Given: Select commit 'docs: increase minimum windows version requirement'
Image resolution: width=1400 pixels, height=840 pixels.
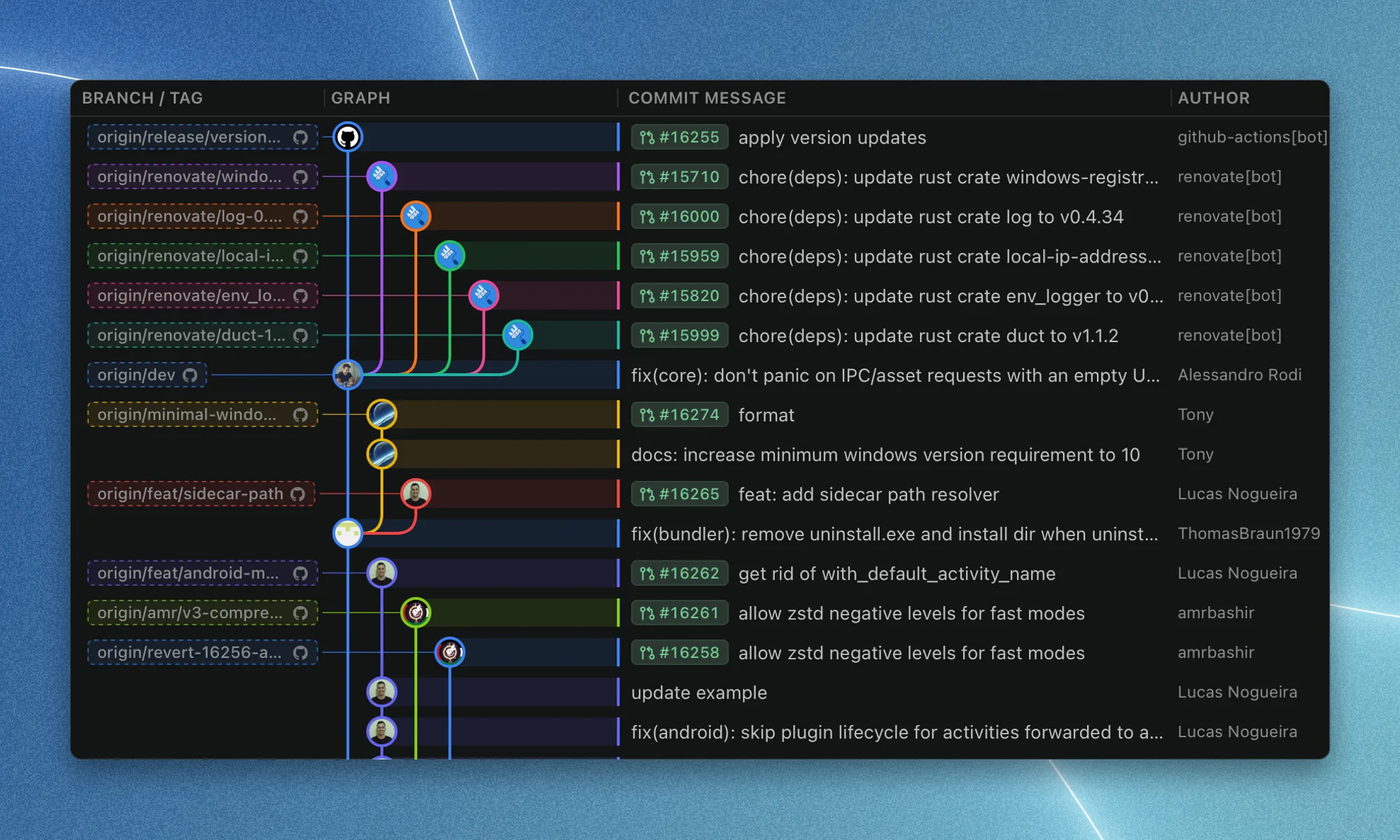Looking at the screenshot, I should [885, 455].
